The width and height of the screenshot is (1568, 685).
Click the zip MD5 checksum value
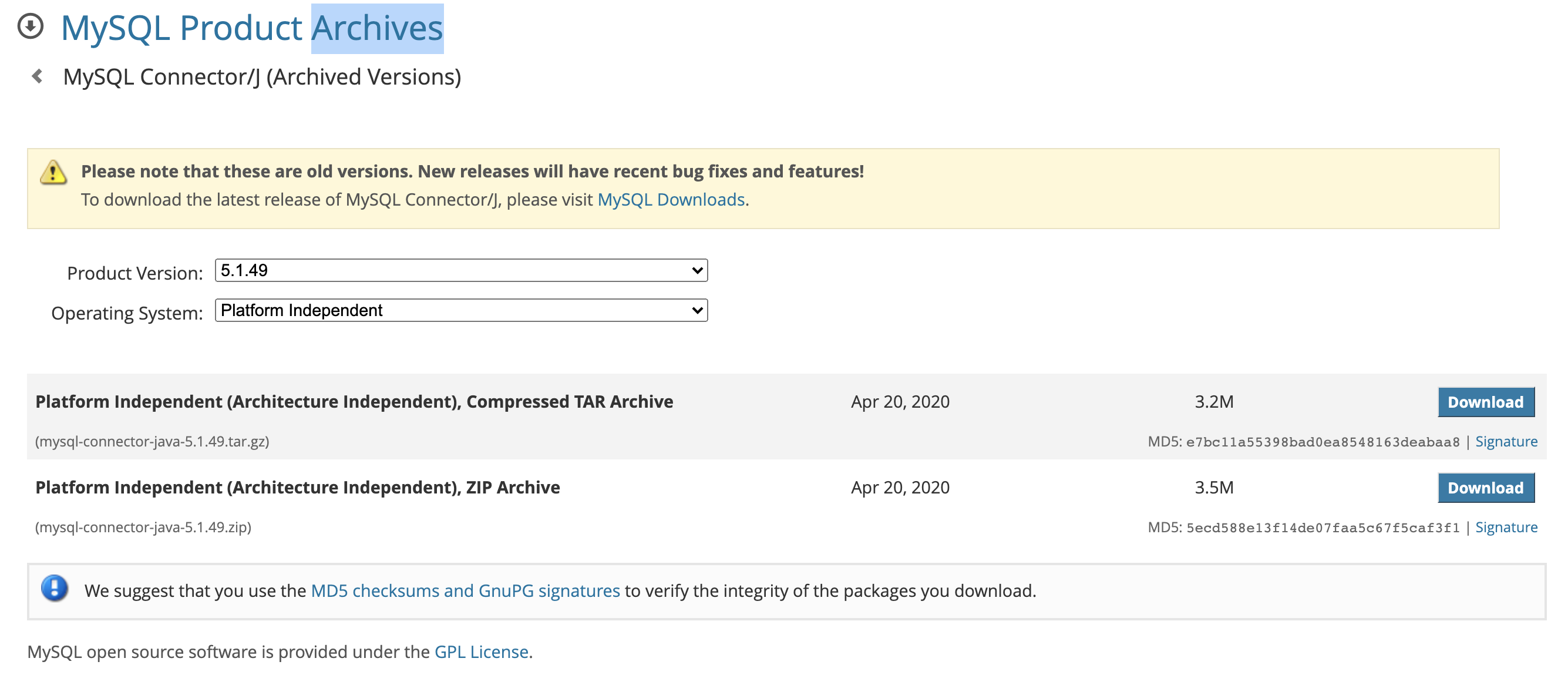click(x=1322, y=528)
